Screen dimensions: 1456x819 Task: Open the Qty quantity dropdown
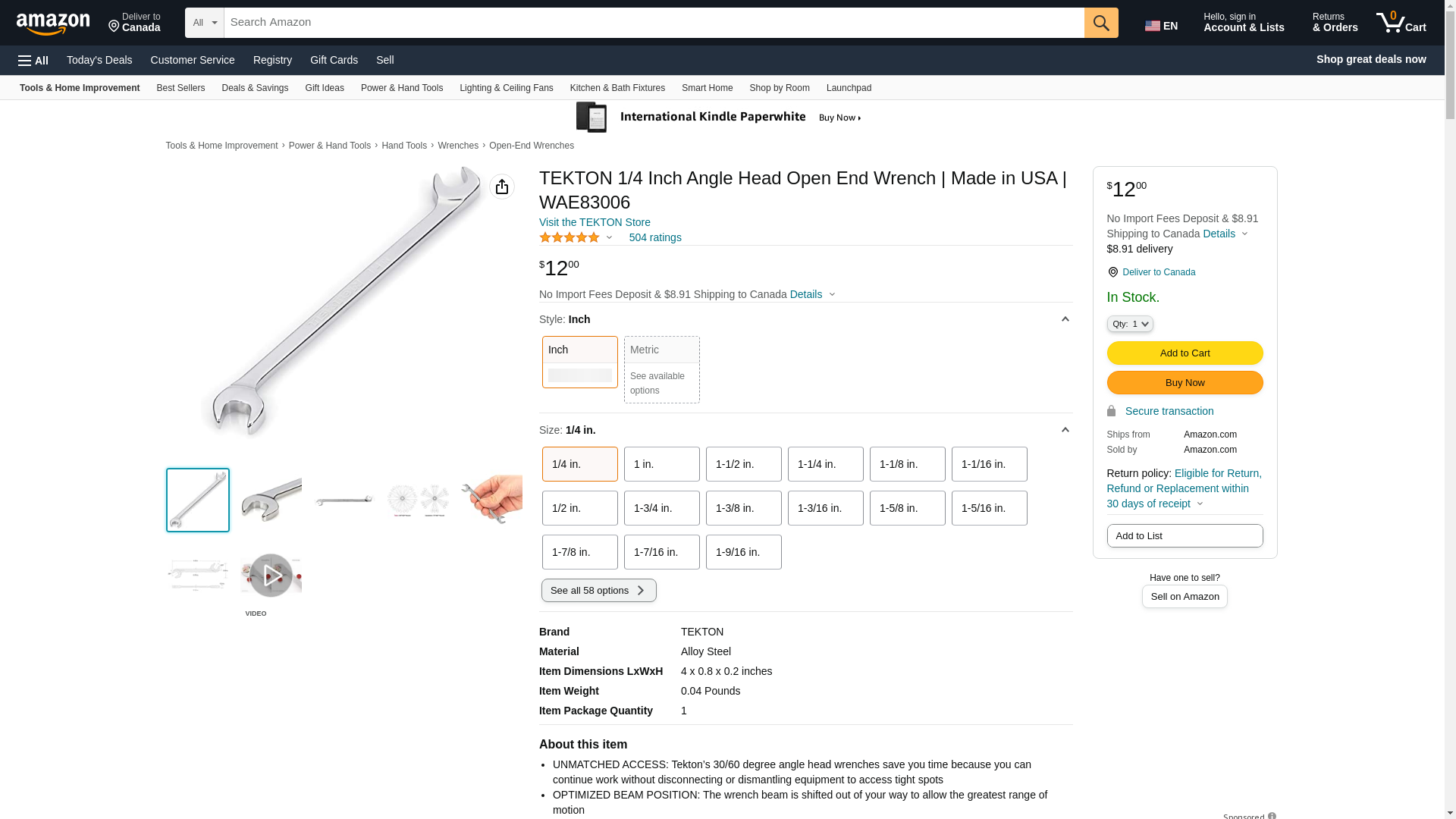[x=1130, y=324]
